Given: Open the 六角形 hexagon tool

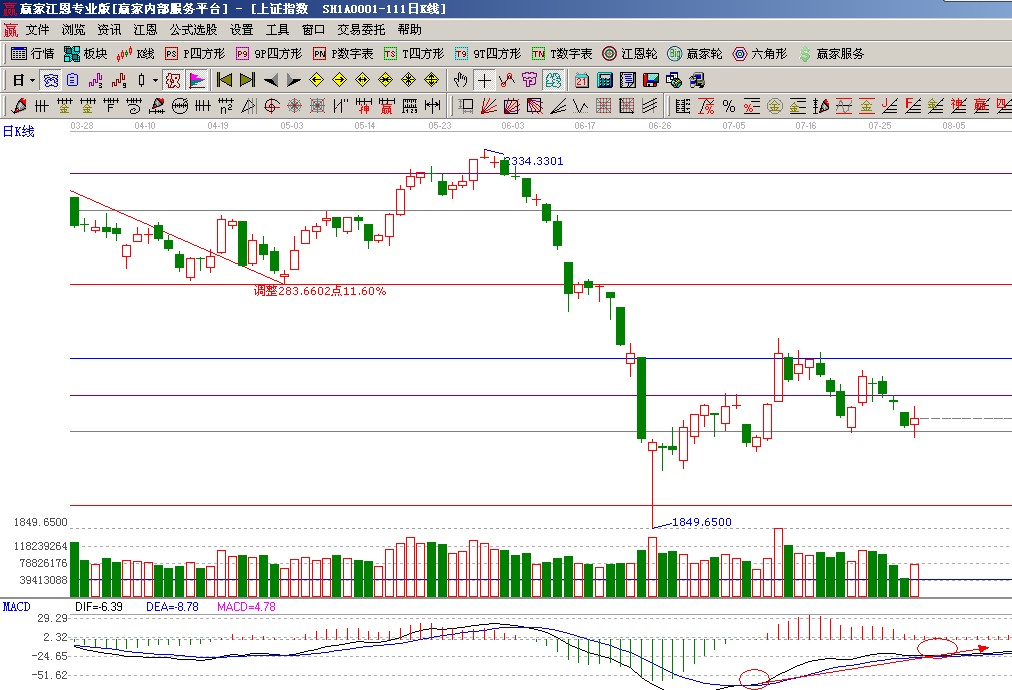Looking at the screenshot, I should tap(760, 54).
